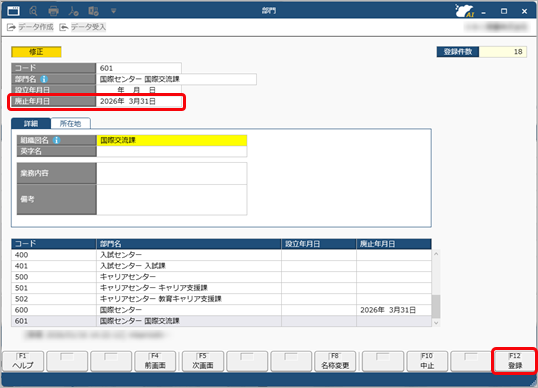The image size is (538, 388).
Task: Click the 備考 text area
Action: [x=172, y=200]
